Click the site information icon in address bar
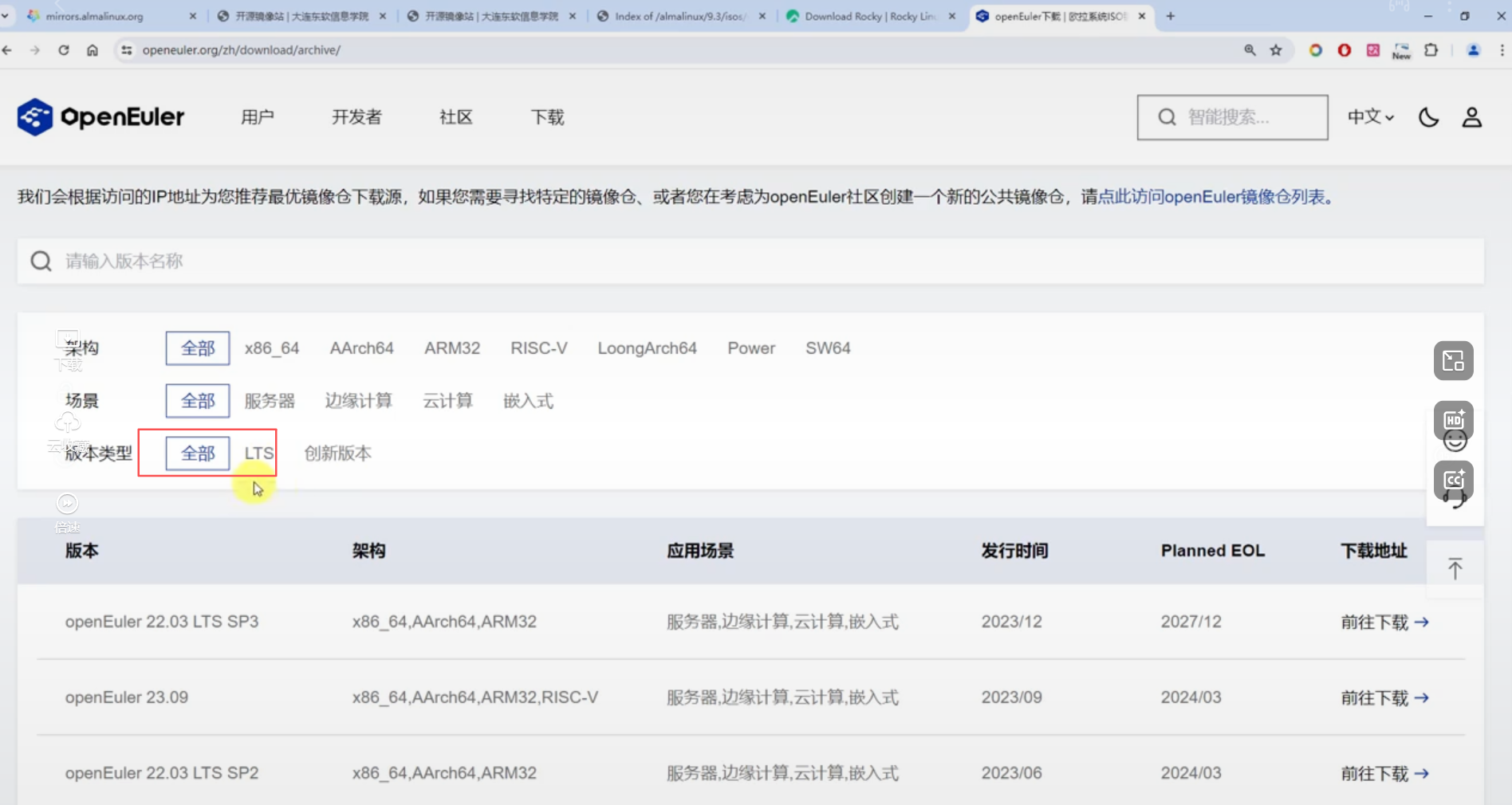 pos(126,50)
